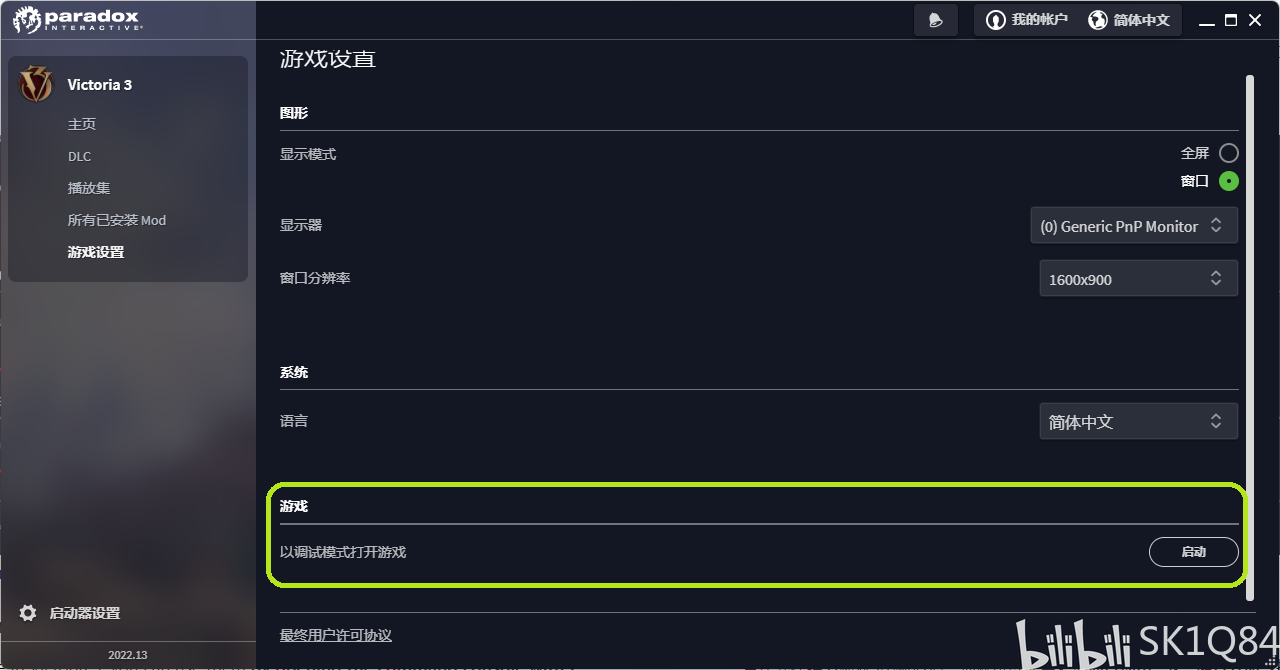Screen dimensions: 1280x670
Task: Open the notifications bell icon
Action: (x=936, y=20)
